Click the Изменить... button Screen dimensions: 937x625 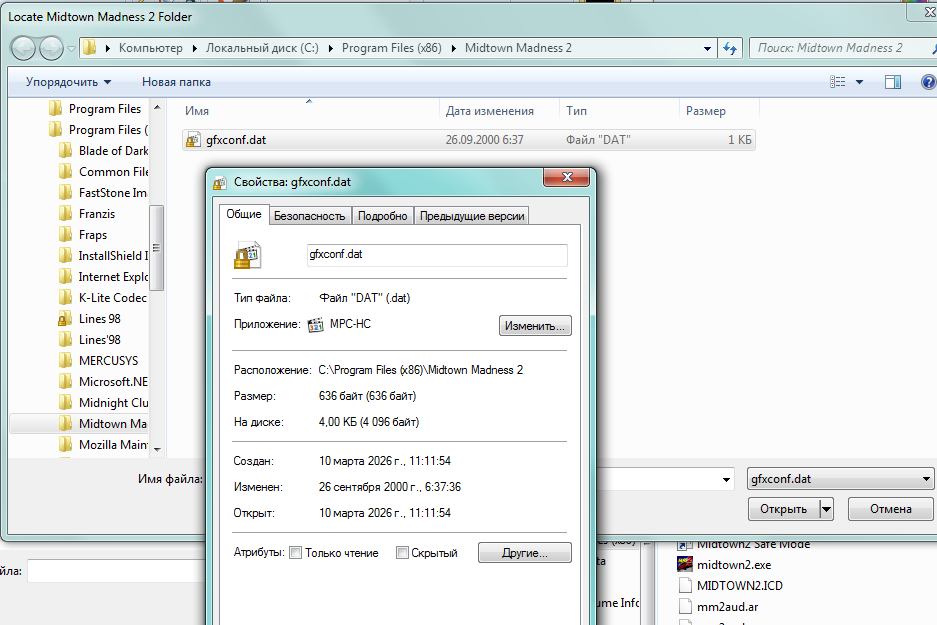coord(535,326)
